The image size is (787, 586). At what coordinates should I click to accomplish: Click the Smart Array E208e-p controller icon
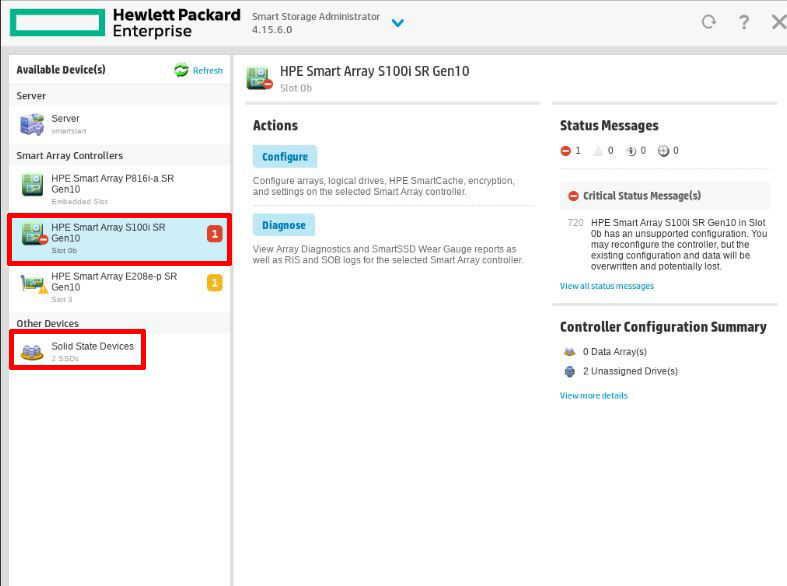click(33, 284)
